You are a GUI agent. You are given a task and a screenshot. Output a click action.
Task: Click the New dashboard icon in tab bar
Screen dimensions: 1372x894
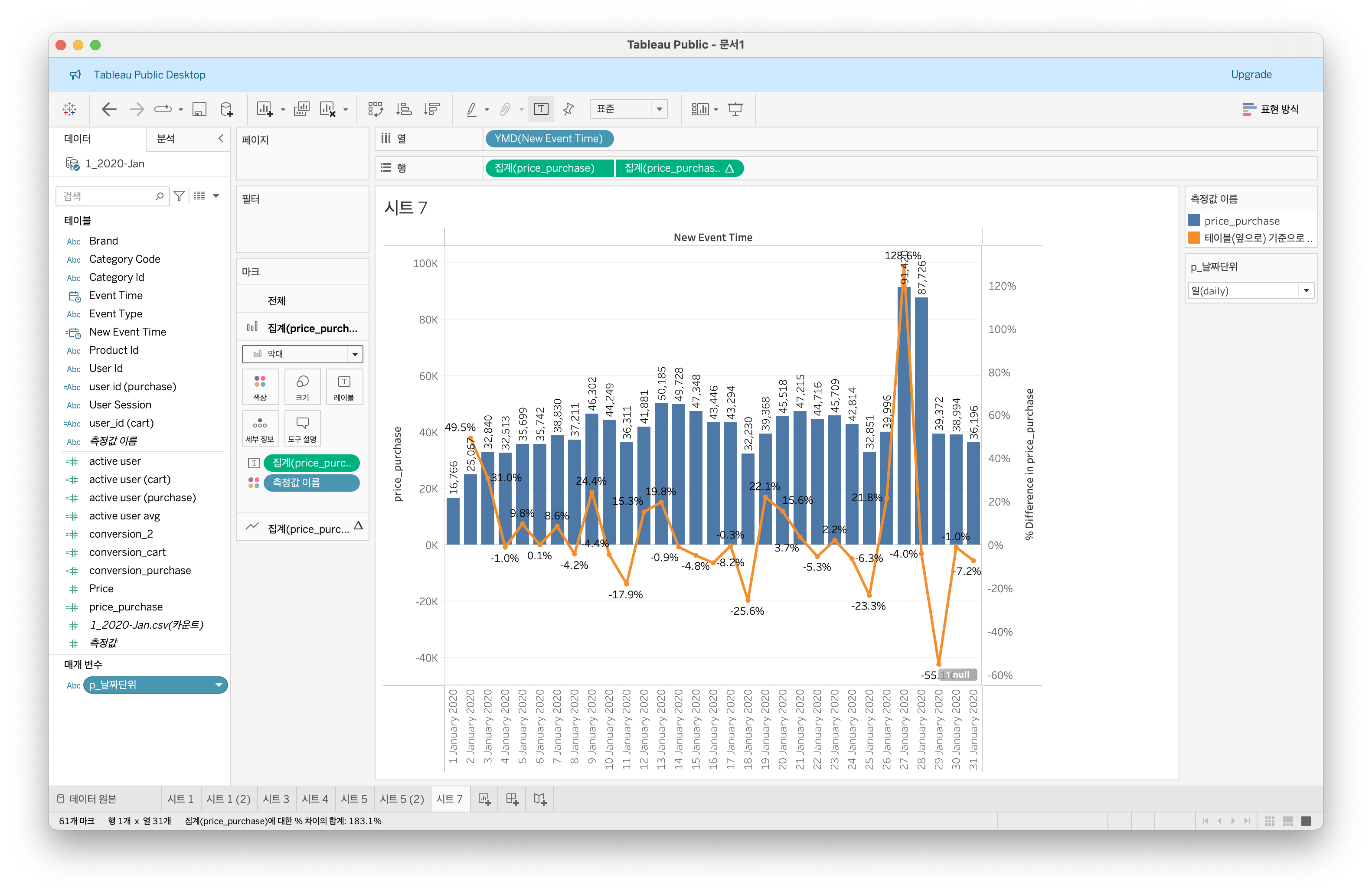coord(512,799)
